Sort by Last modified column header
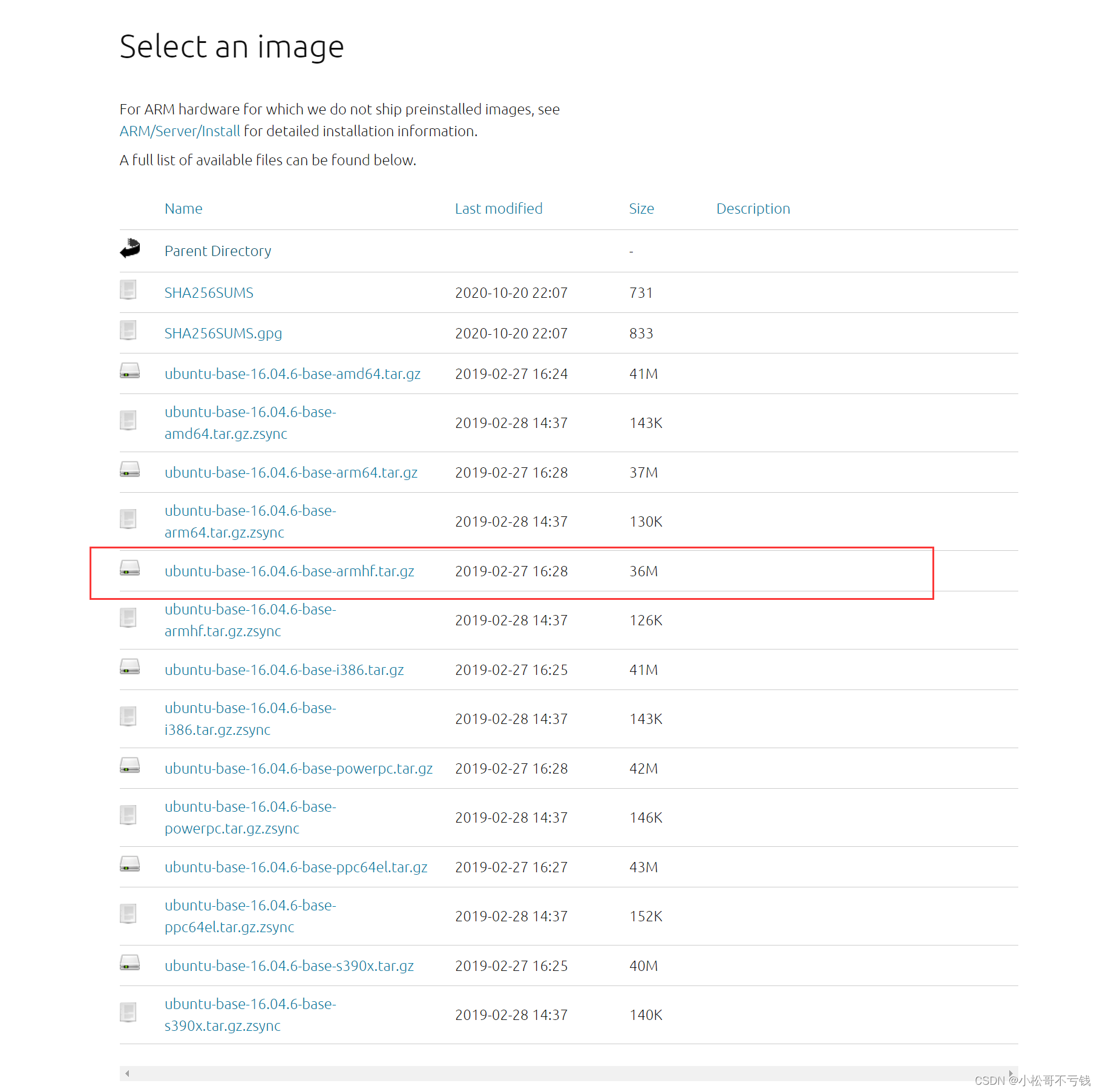 tap(499, 209)
